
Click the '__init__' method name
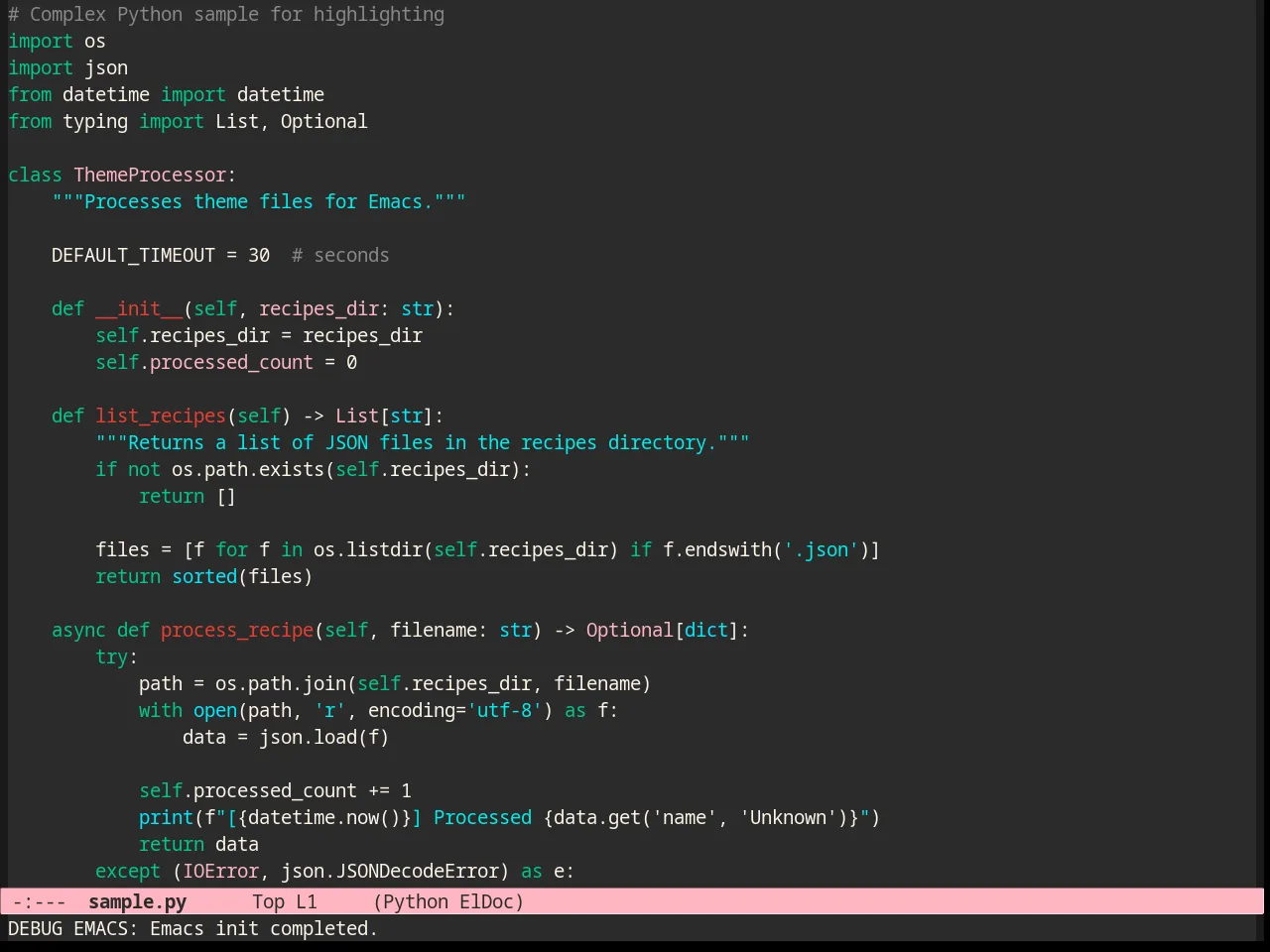pyautogui.click(x=139, y=308)
